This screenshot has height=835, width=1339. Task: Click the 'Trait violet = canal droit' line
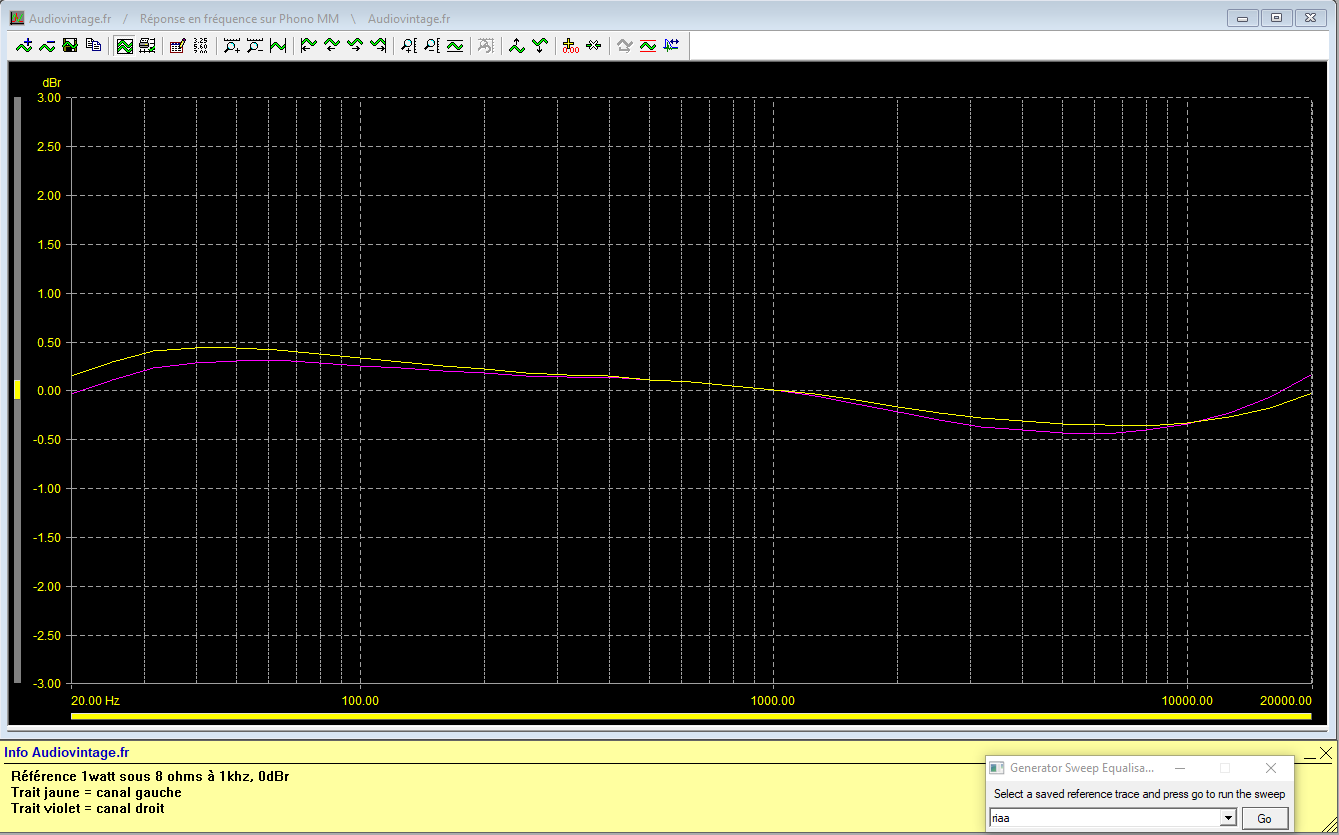[x=88, y=808]
